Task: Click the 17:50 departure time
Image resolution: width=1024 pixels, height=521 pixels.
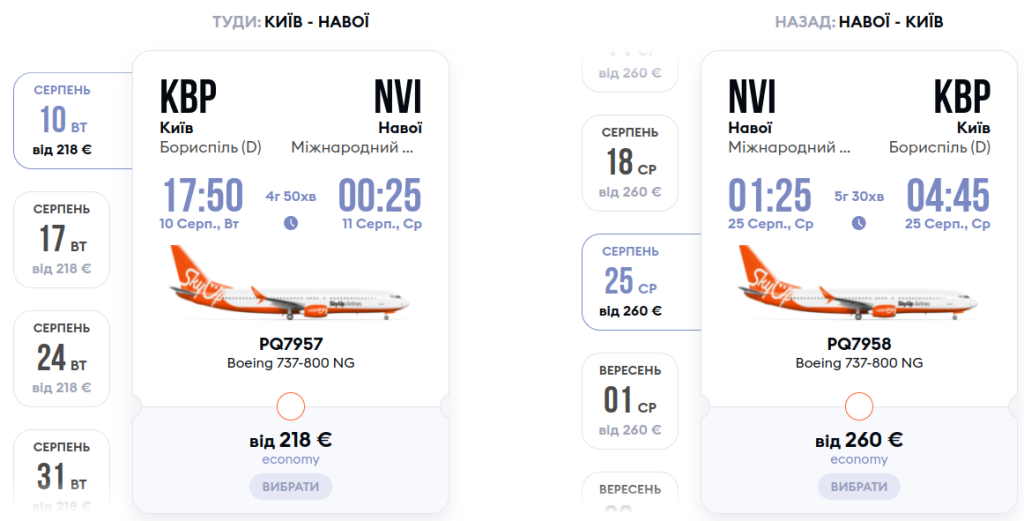Action: [x=201, y=195]
